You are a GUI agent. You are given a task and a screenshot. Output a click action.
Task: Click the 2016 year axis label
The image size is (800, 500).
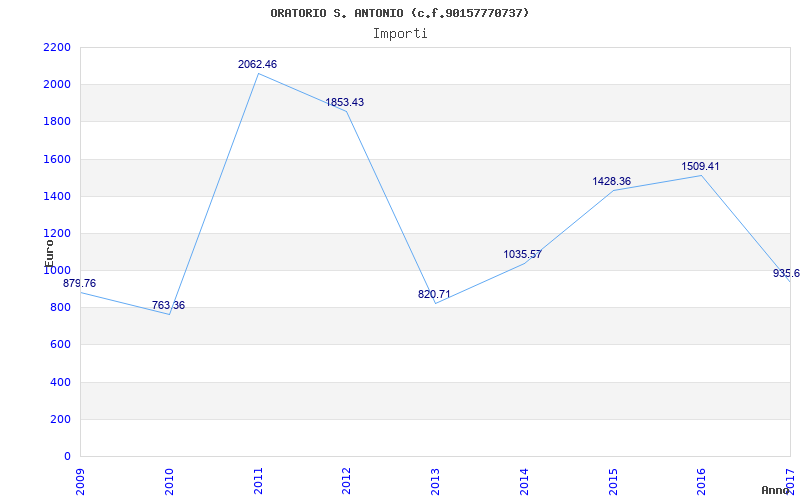point(702,481)
